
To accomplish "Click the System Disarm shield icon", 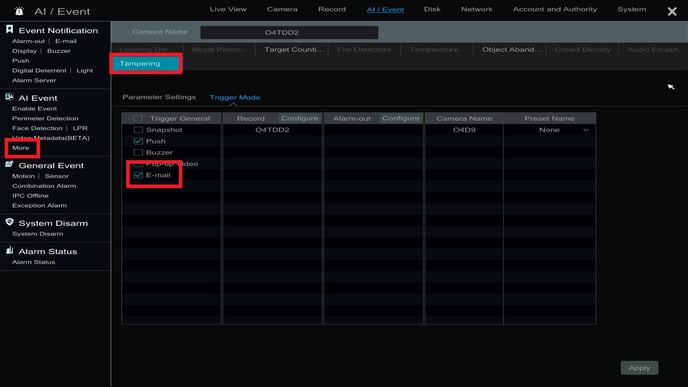I will pos(9,222).
